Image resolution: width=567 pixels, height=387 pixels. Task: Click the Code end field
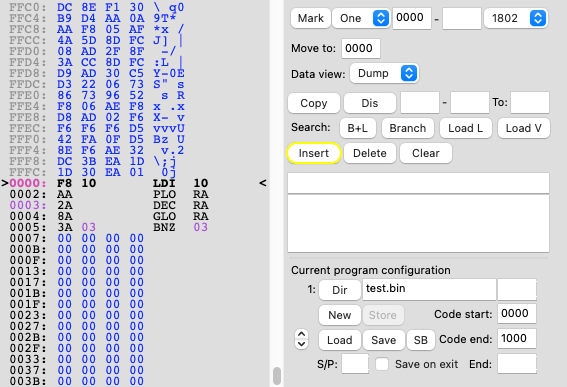pyautogui.click(x=517, y=339)
